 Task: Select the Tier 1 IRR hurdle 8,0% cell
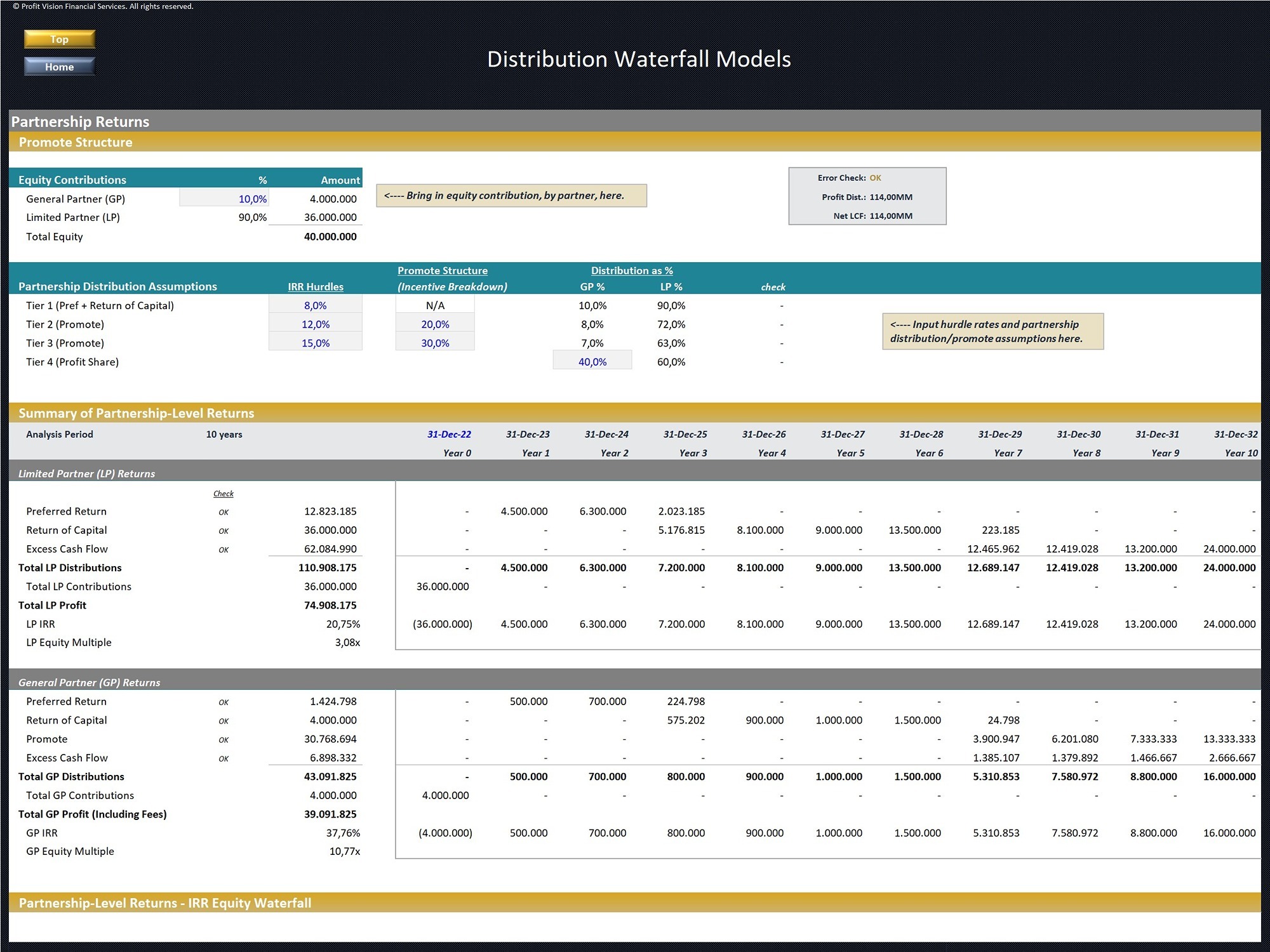click(x=316, y=305)
